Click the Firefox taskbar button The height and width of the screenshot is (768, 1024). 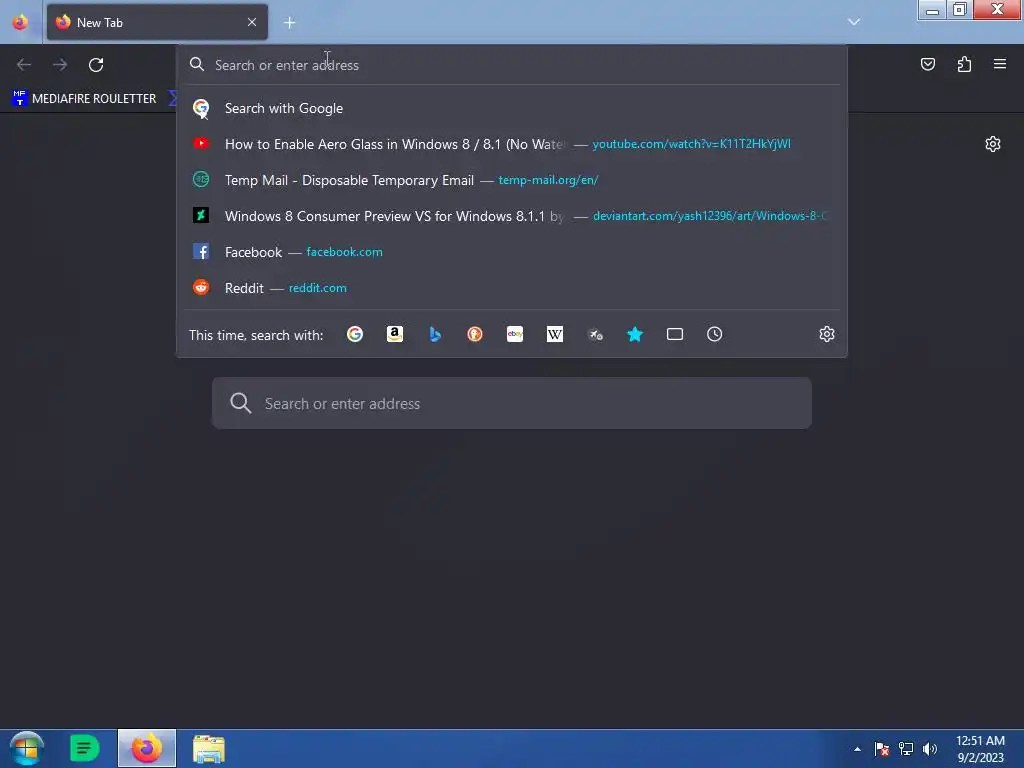click(147, 748)
